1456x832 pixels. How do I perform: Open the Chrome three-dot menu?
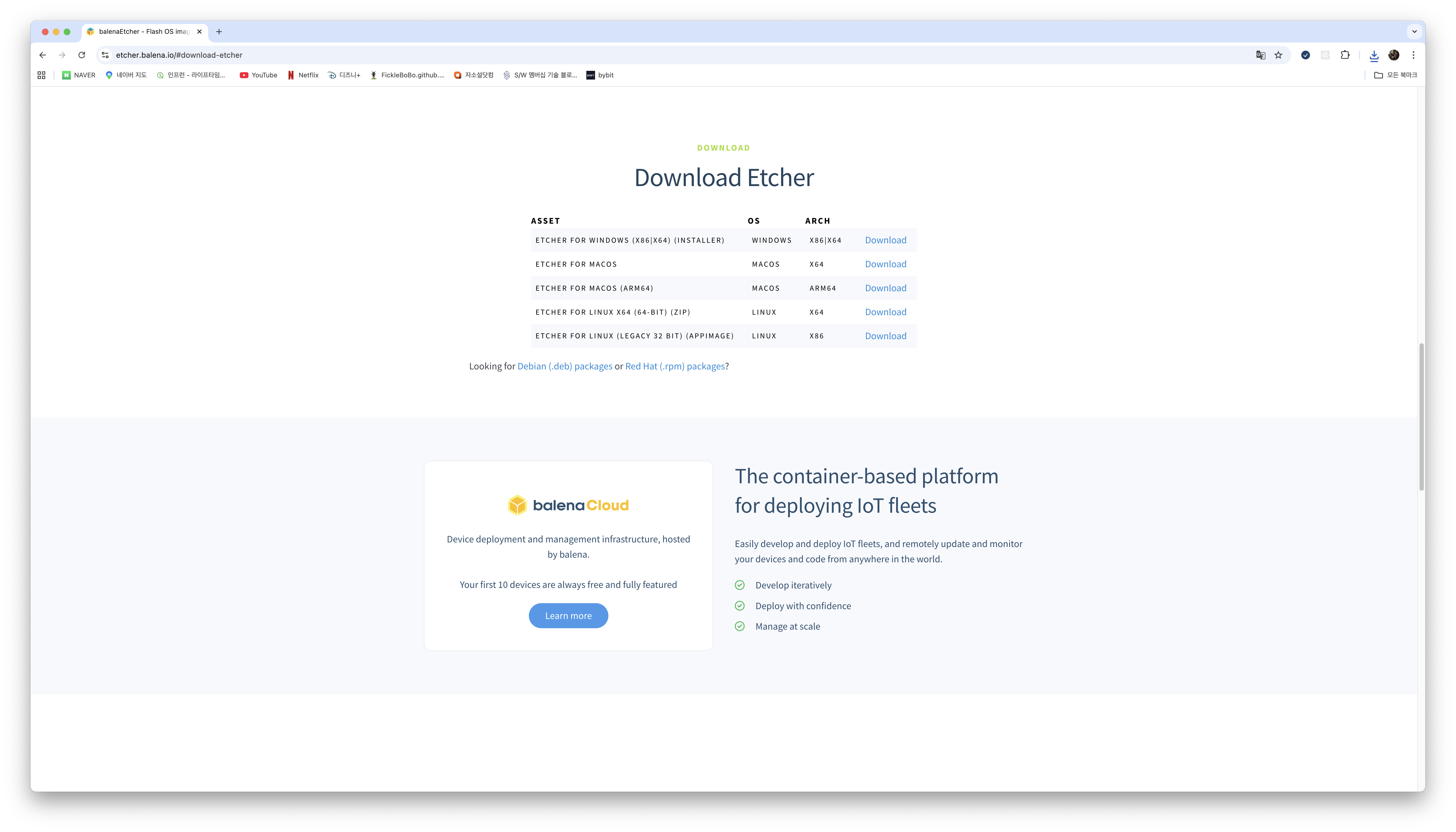point(1413,55)
